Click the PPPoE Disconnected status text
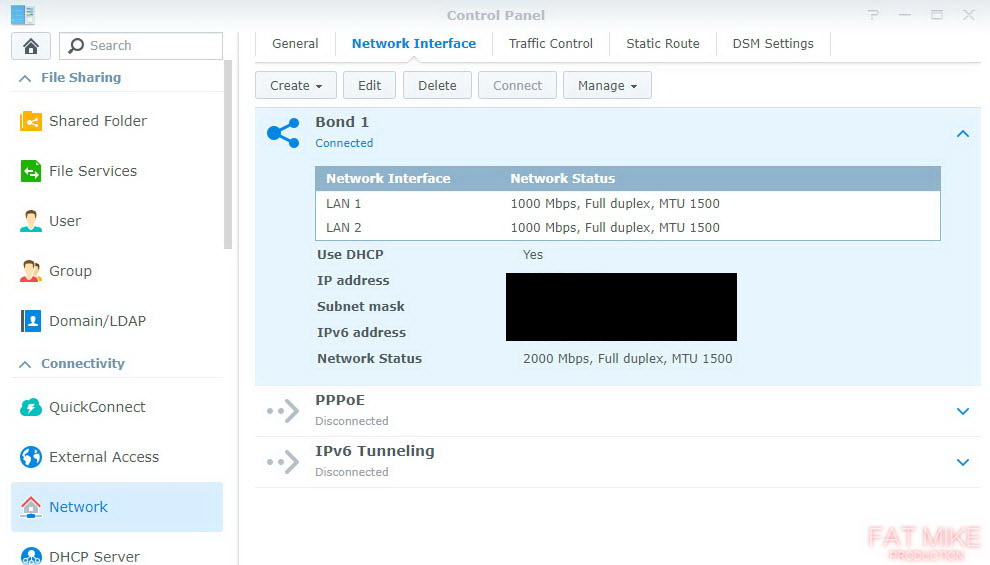This screenshot has width=990, height=565. (x=352, y=421)
